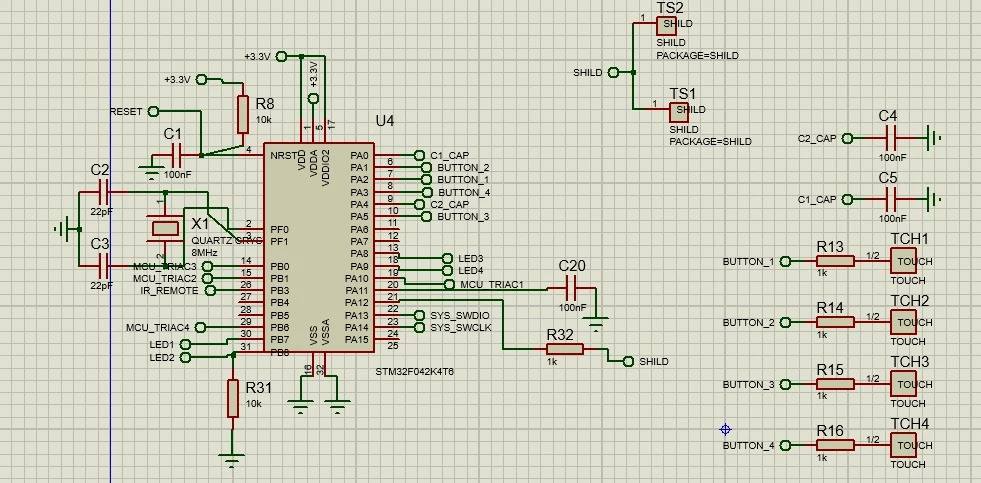The image size is (981, 483).
Task: Select resistor R32 going to SHILD
Action: [564, 349]
